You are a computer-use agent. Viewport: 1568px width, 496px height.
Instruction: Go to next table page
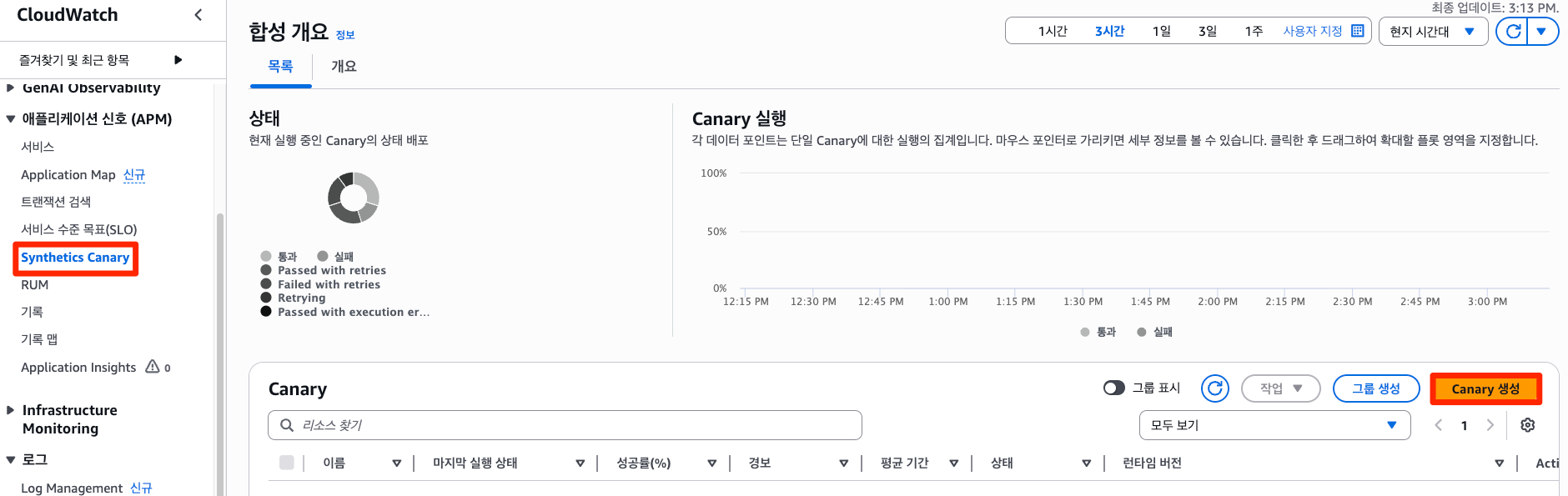coord(1490,425)
